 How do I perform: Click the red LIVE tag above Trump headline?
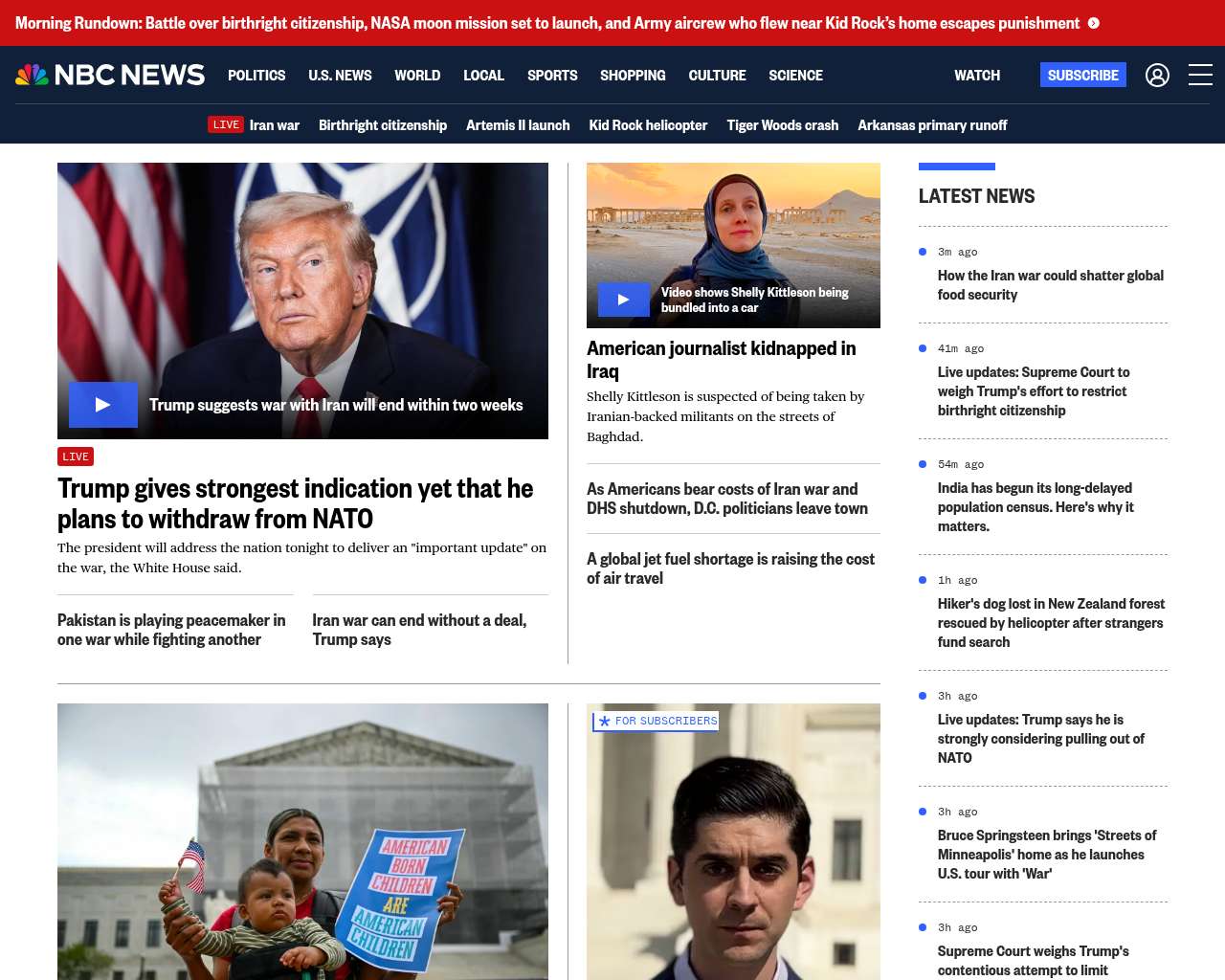point(76,457)
